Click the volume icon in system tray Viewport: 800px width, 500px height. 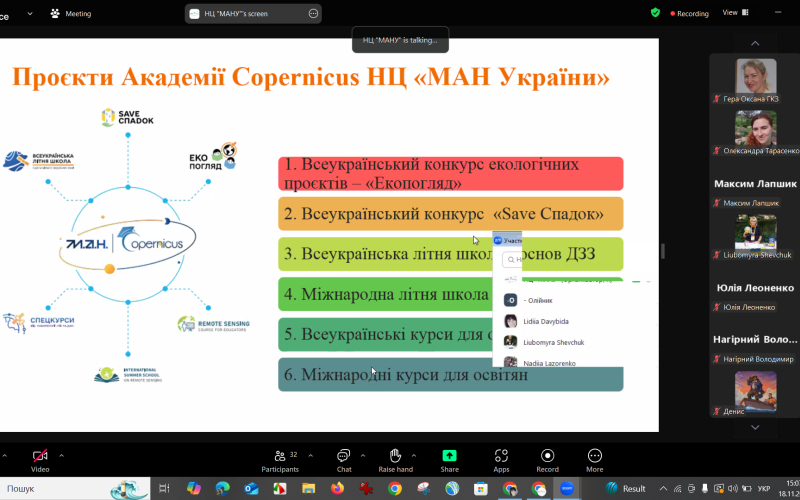734,489
